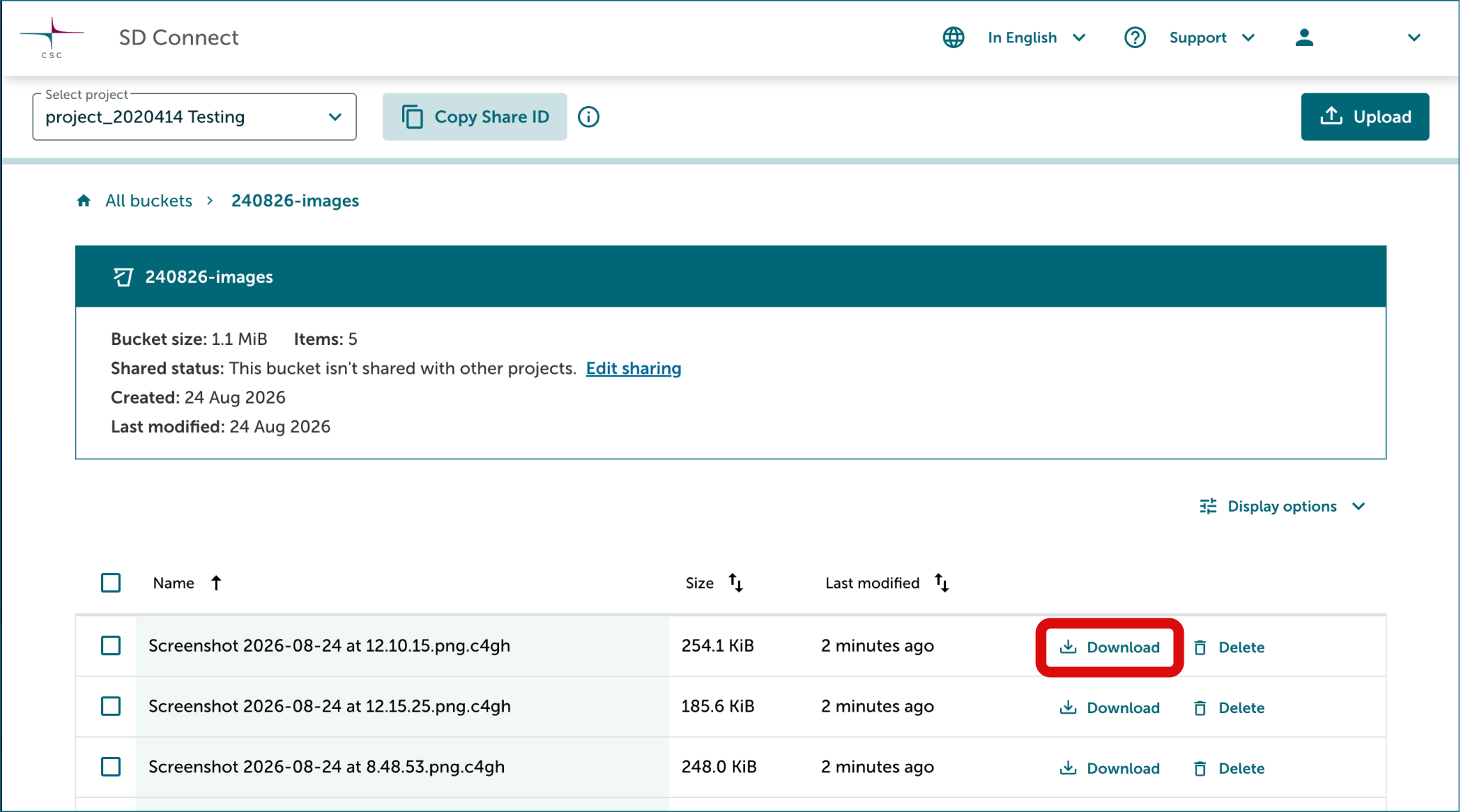Click the 240826-images breadcrumb
The image size is (1460, 812).
(295, 201)
